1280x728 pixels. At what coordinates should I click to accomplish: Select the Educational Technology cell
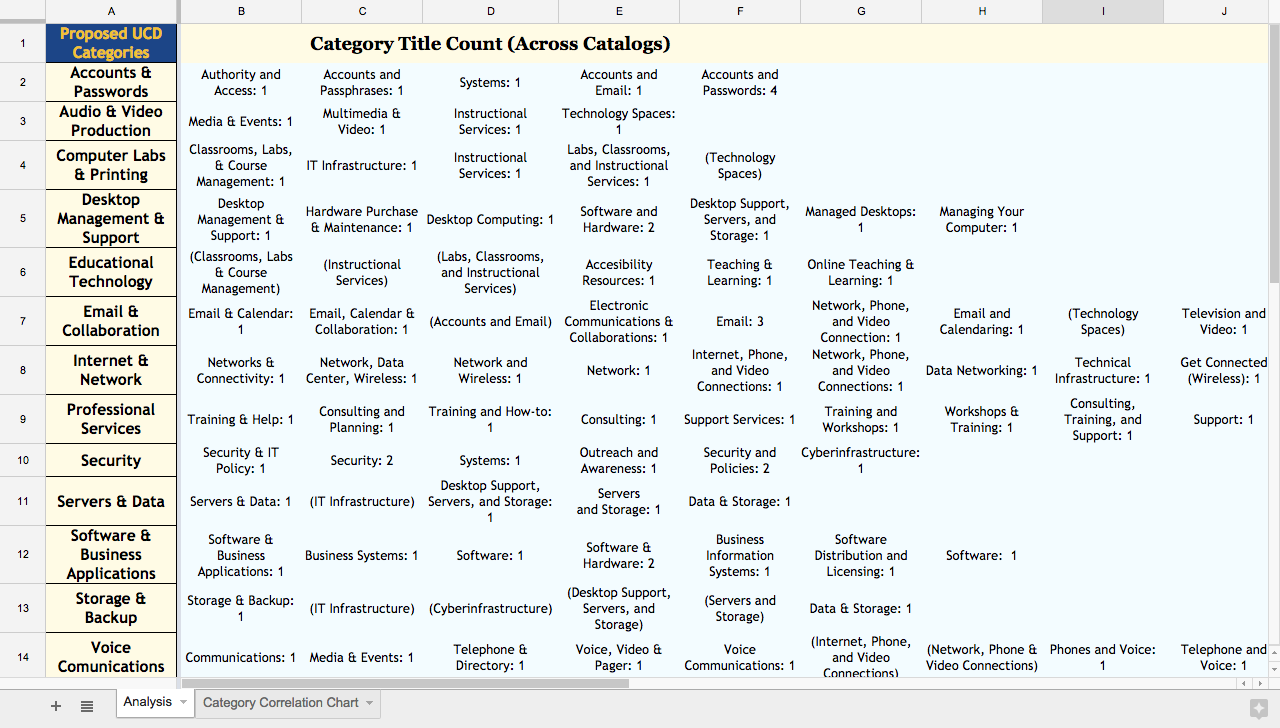tap(111, 272)
